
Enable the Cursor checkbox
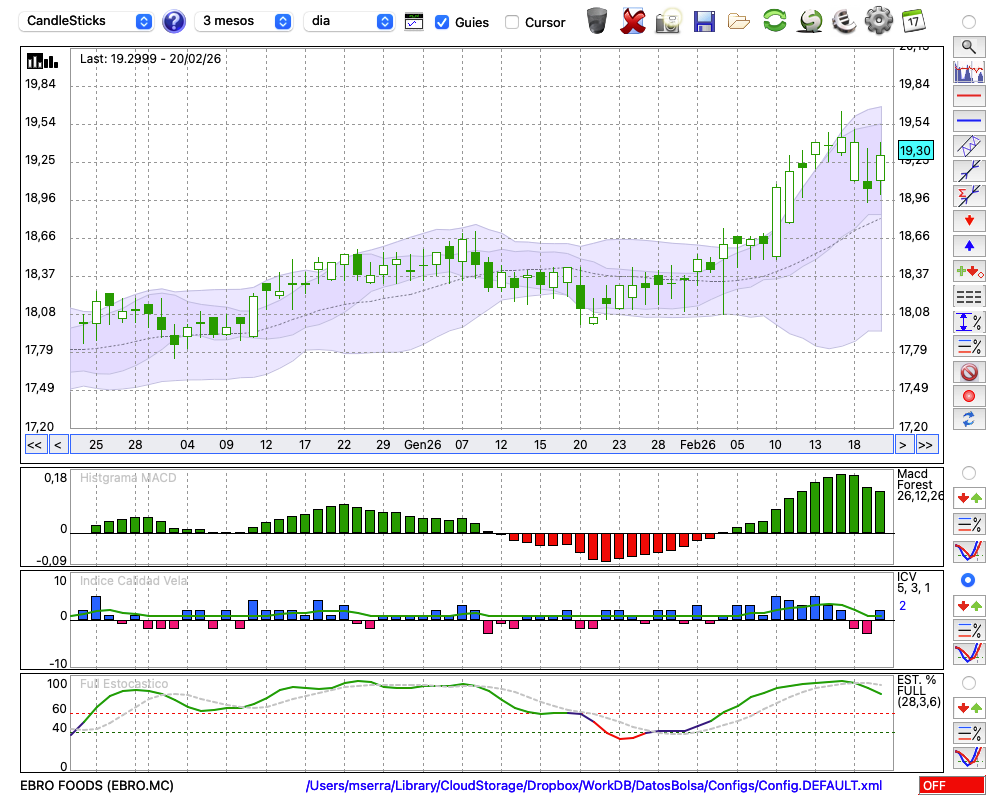point(512,22)
